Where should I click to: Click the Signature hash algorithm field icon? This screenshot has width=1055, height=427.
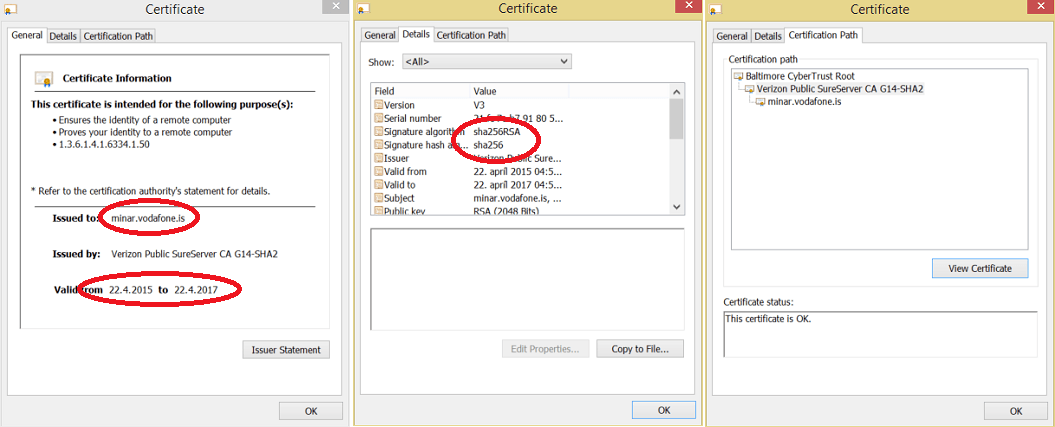(378, 145)
